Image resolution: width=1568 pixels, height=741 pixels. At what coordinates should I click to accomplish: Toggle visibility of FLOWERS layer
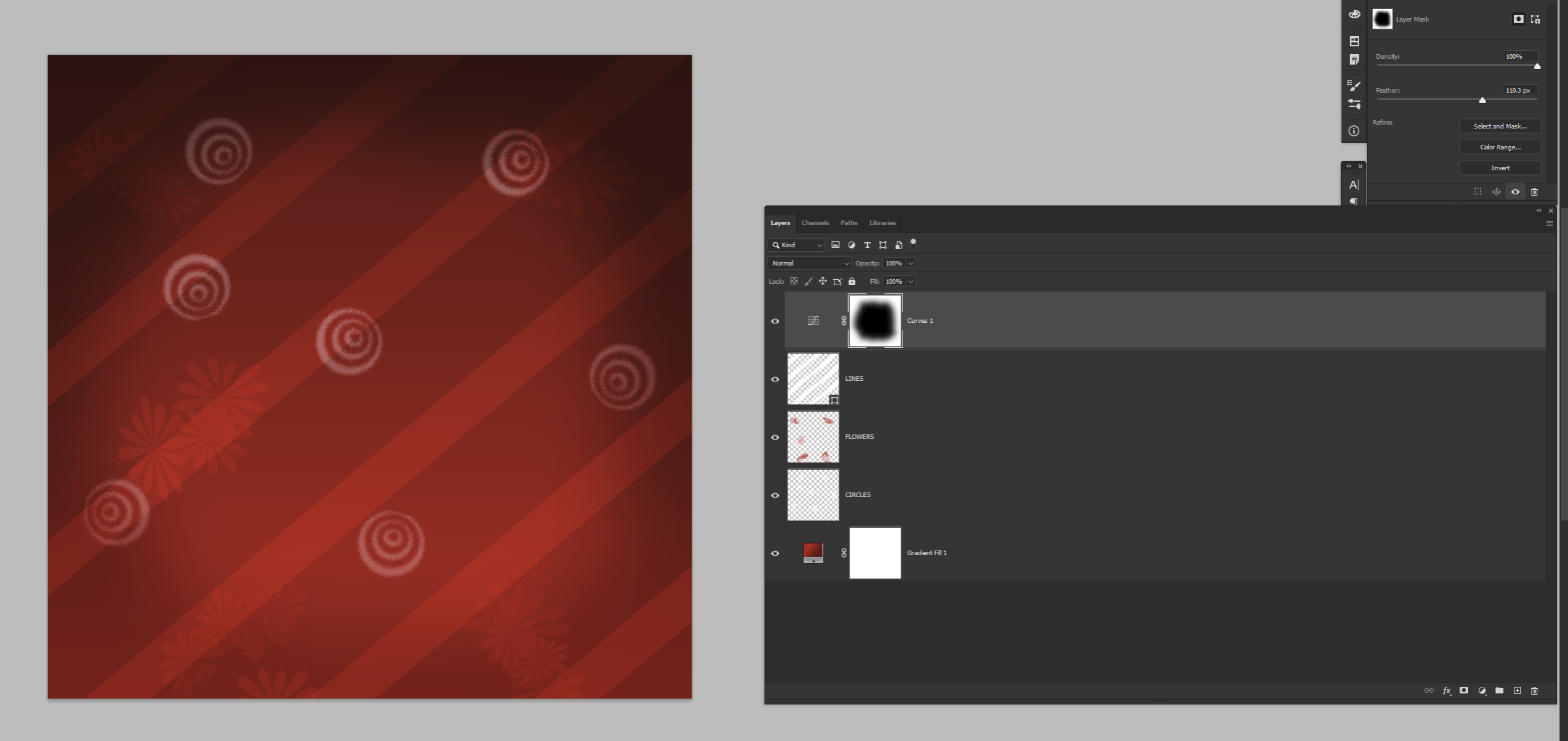tap(775, 436)
